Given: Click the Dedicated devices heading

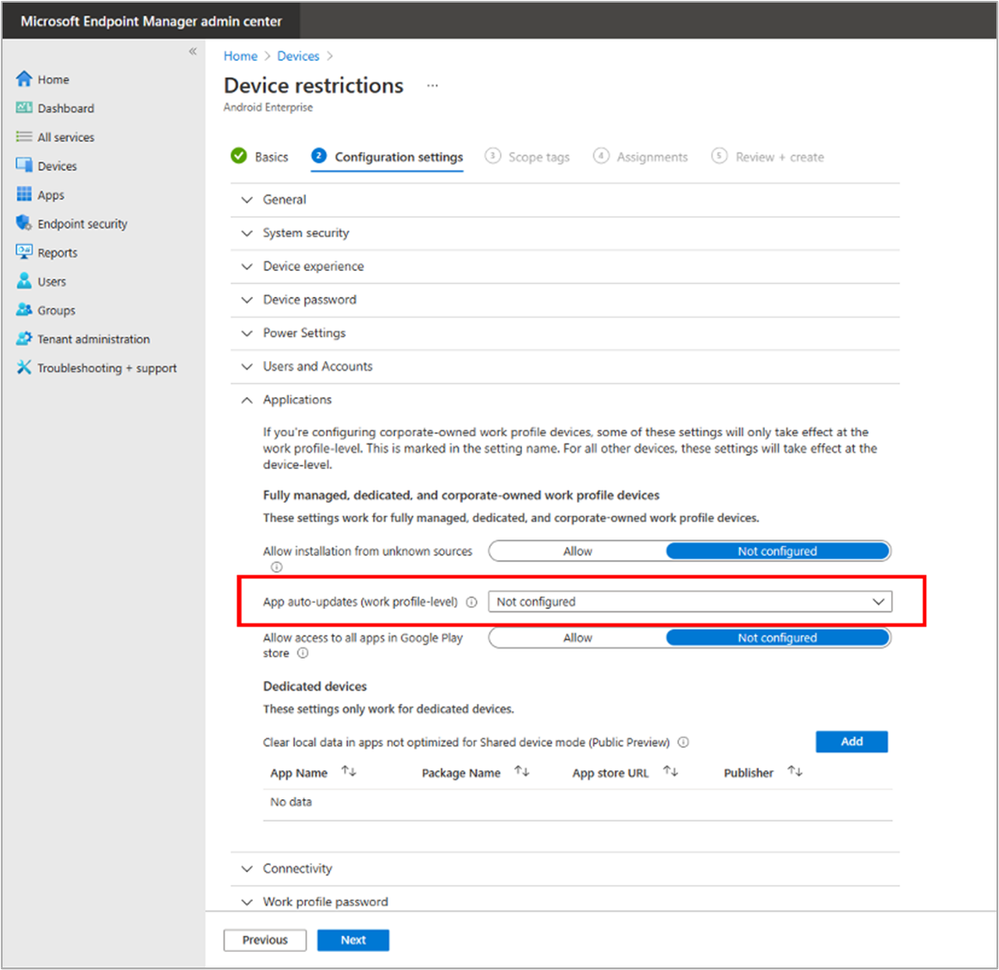Looking at the screenshot, I should [x=315, y=686].
